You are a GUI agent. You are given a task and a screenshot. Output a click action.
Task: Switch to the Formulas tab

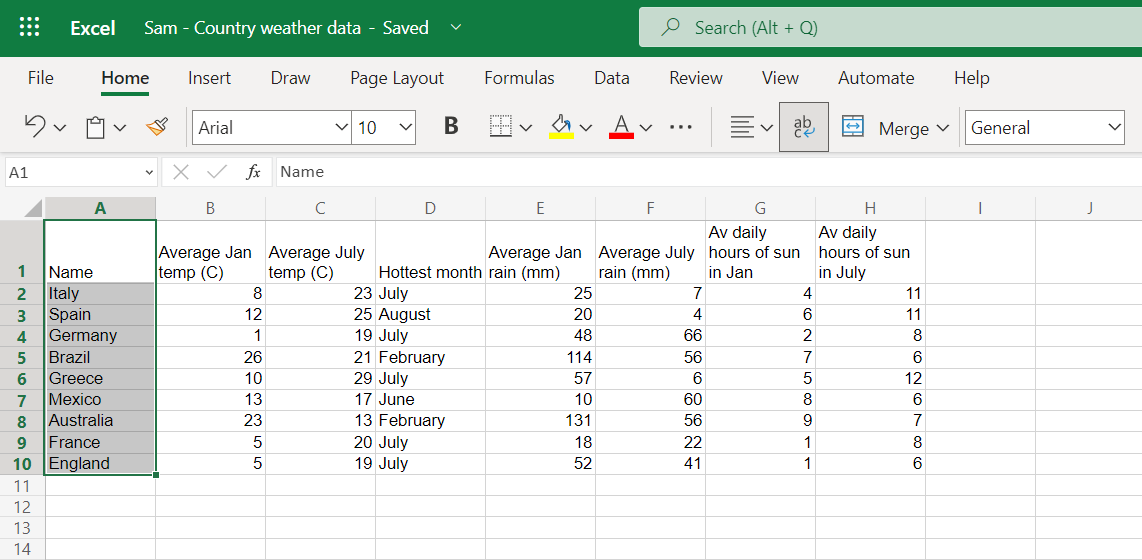point(519,78)
